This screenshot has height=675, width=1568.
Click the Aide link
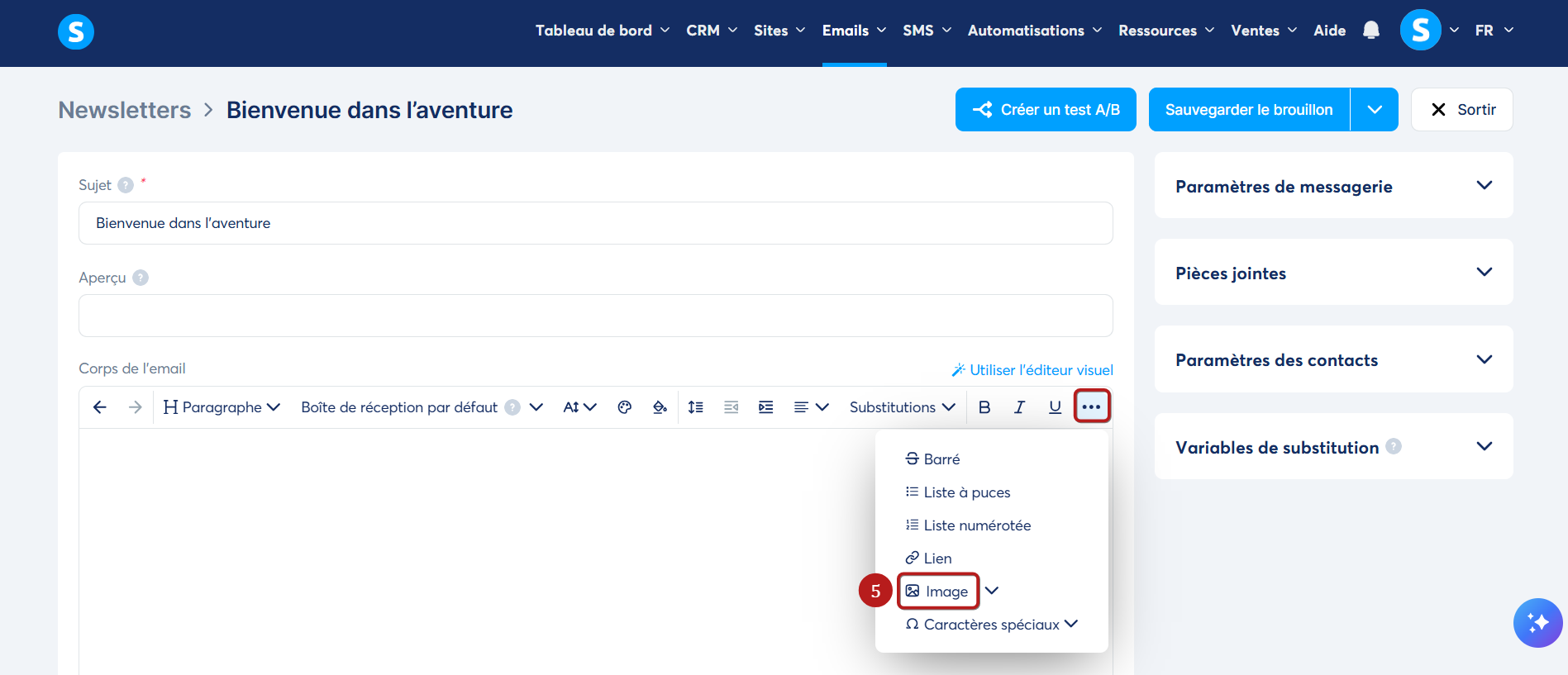pos(1330,31)
